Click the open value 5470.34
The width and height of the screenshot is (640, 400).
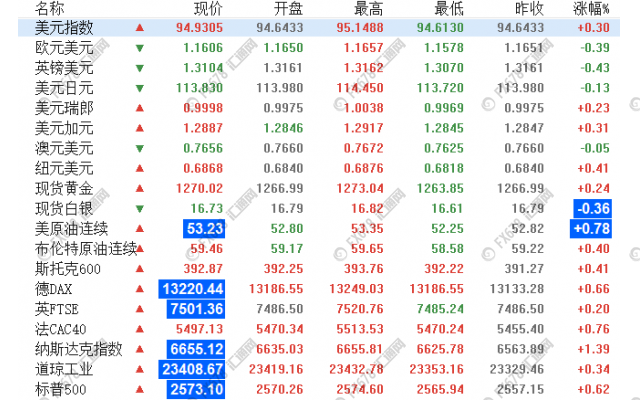point(280,329)
